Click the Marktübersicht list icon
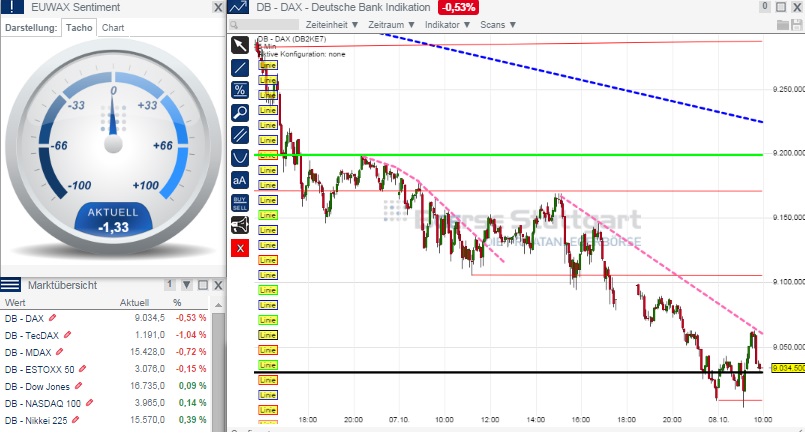This screenshot has height=443, width=805. [11, 285]
